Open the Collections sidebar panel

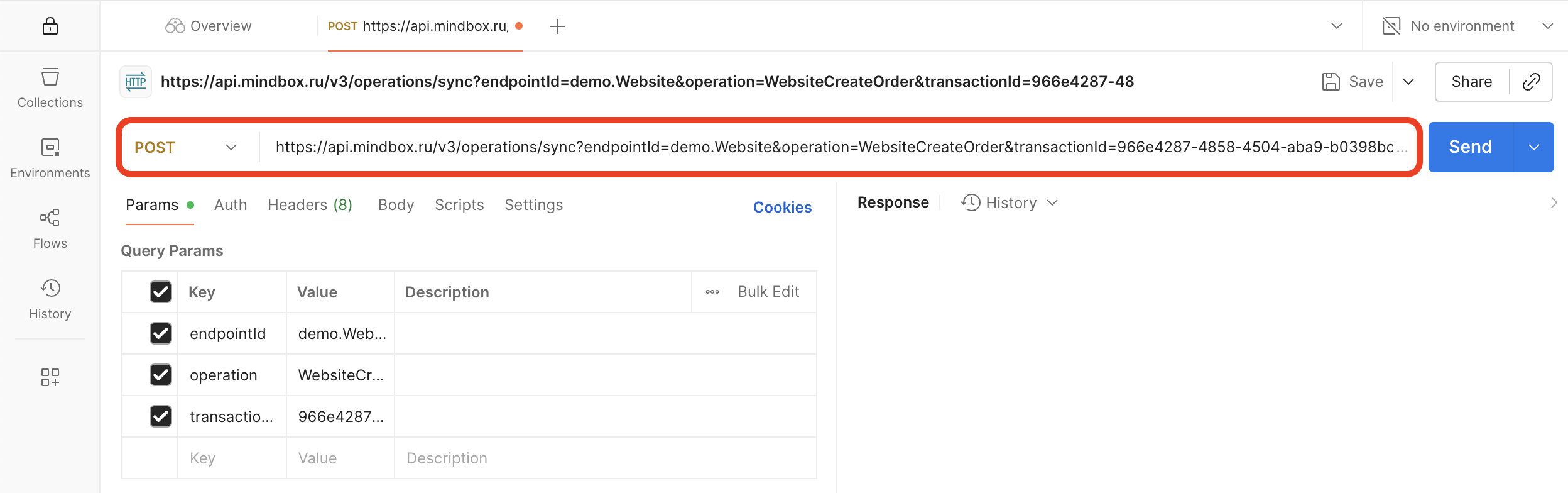pos(50,88)
